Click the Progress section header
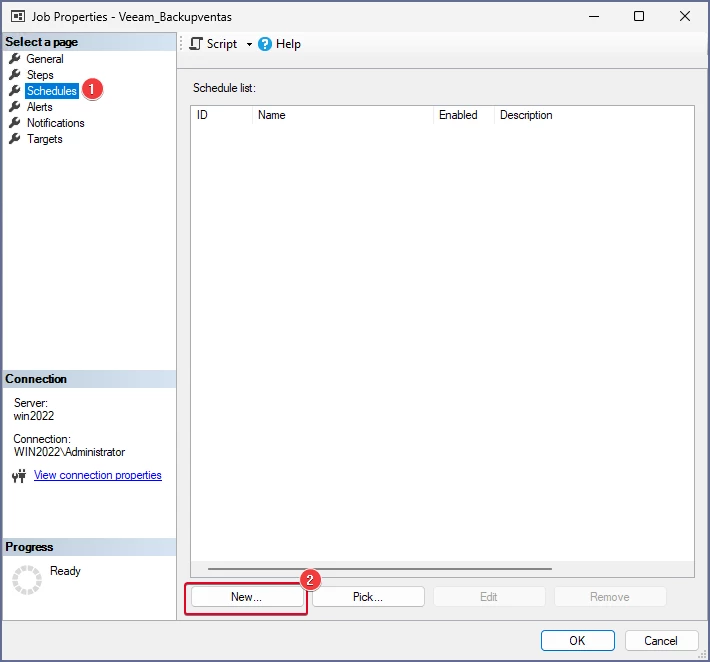The height and width of the screenshot is (662, 710). [x=89, y=547]
